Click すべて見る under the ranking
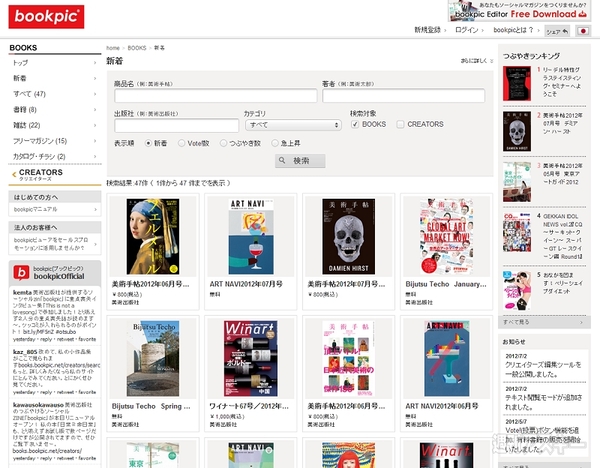The width and height of the screenshot is (600, 468). (544, 322)
